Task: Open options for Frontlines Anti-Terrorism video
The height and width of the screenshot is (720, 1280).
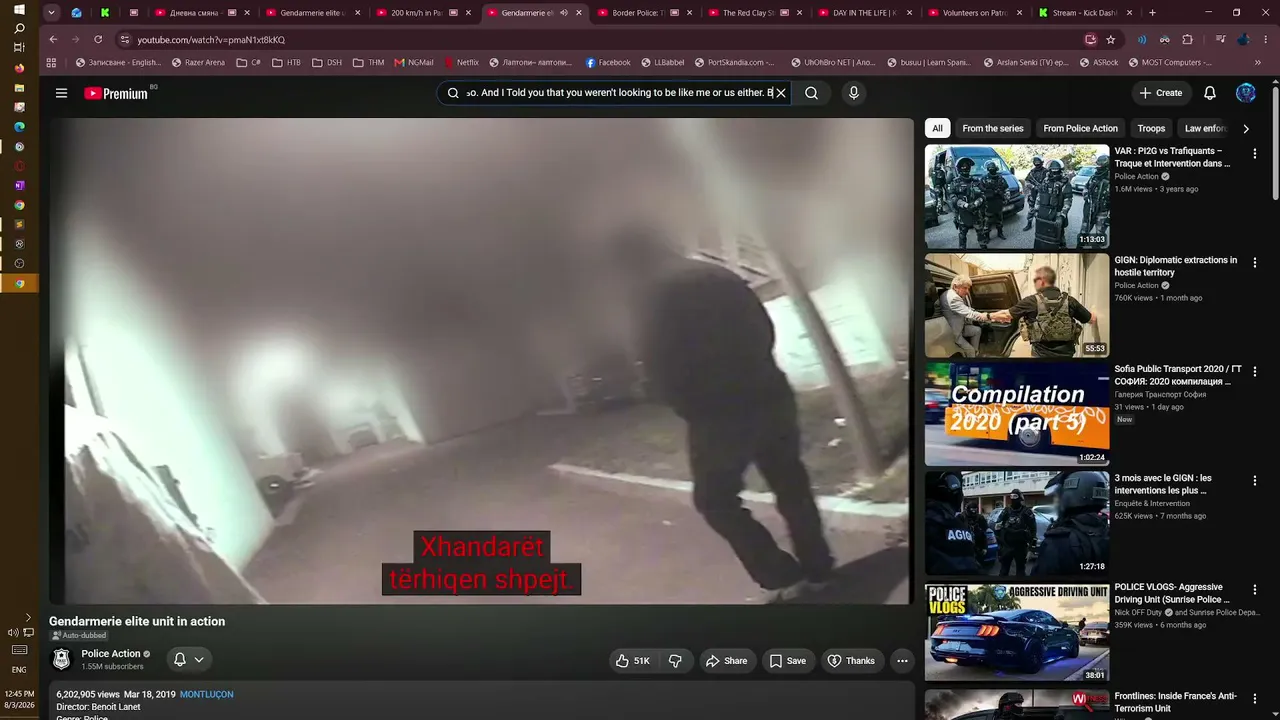Action: pyautogui.click(x=1255, y=699)
